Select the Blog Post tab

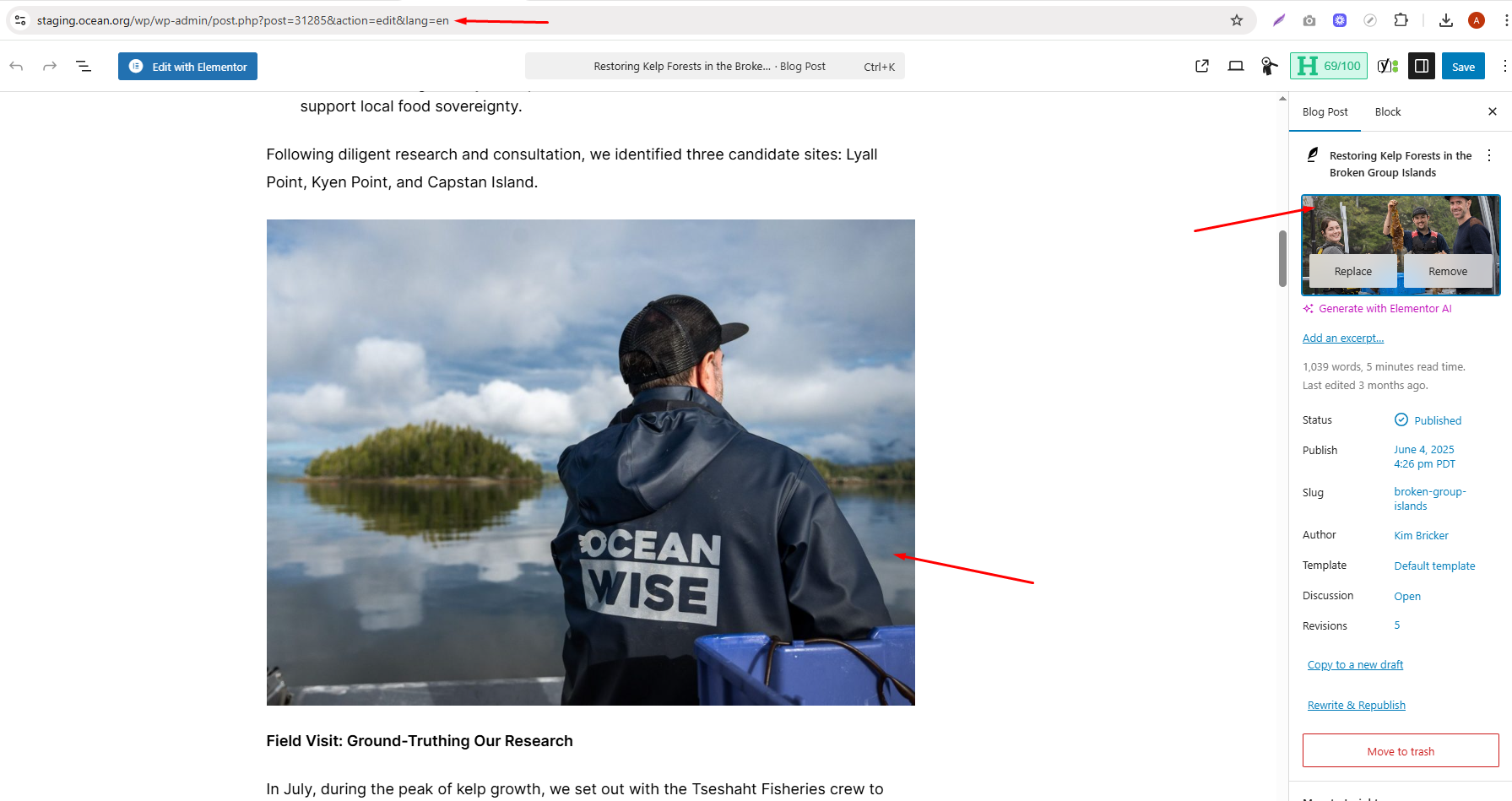[x=1325, y=111]
